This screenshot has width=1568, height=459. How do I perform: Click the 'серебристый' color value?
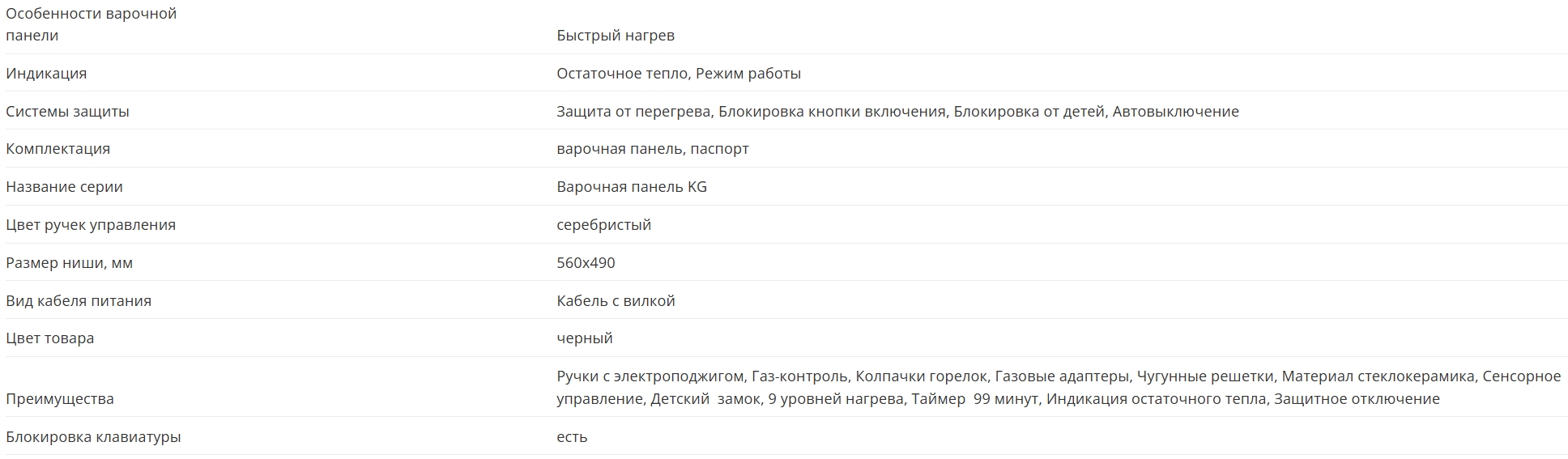pos(604,225)
